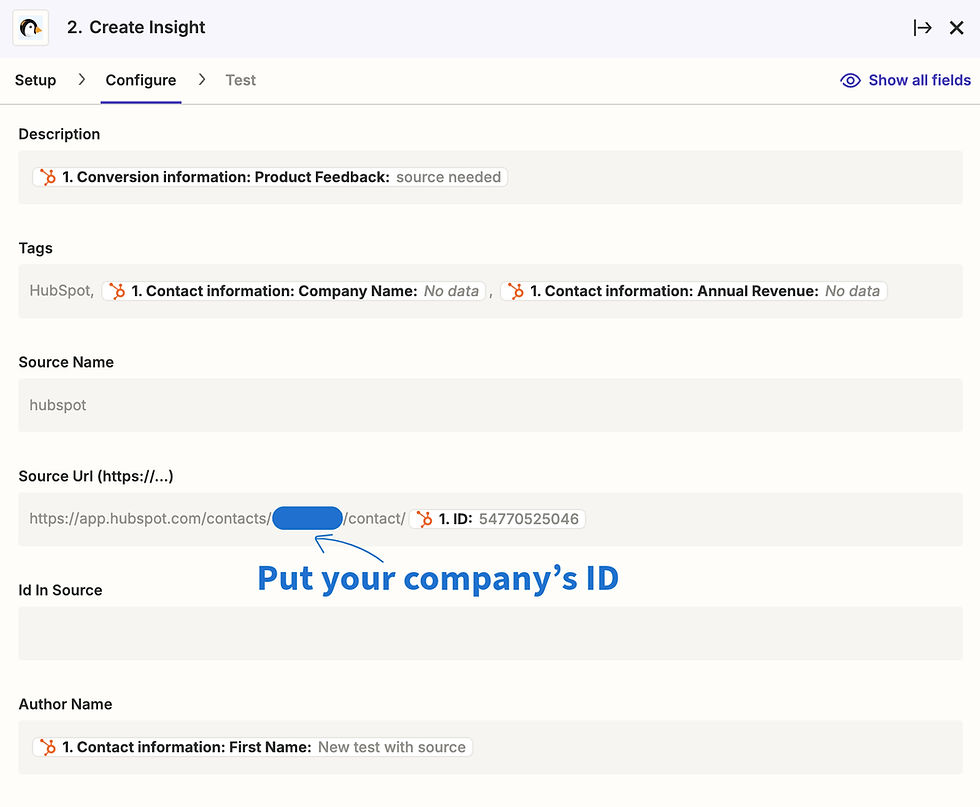Image resolution: width=980 pixels, height=807 pixels.
Task: Click the Show all fields link
Action: [x=919, y=80]
